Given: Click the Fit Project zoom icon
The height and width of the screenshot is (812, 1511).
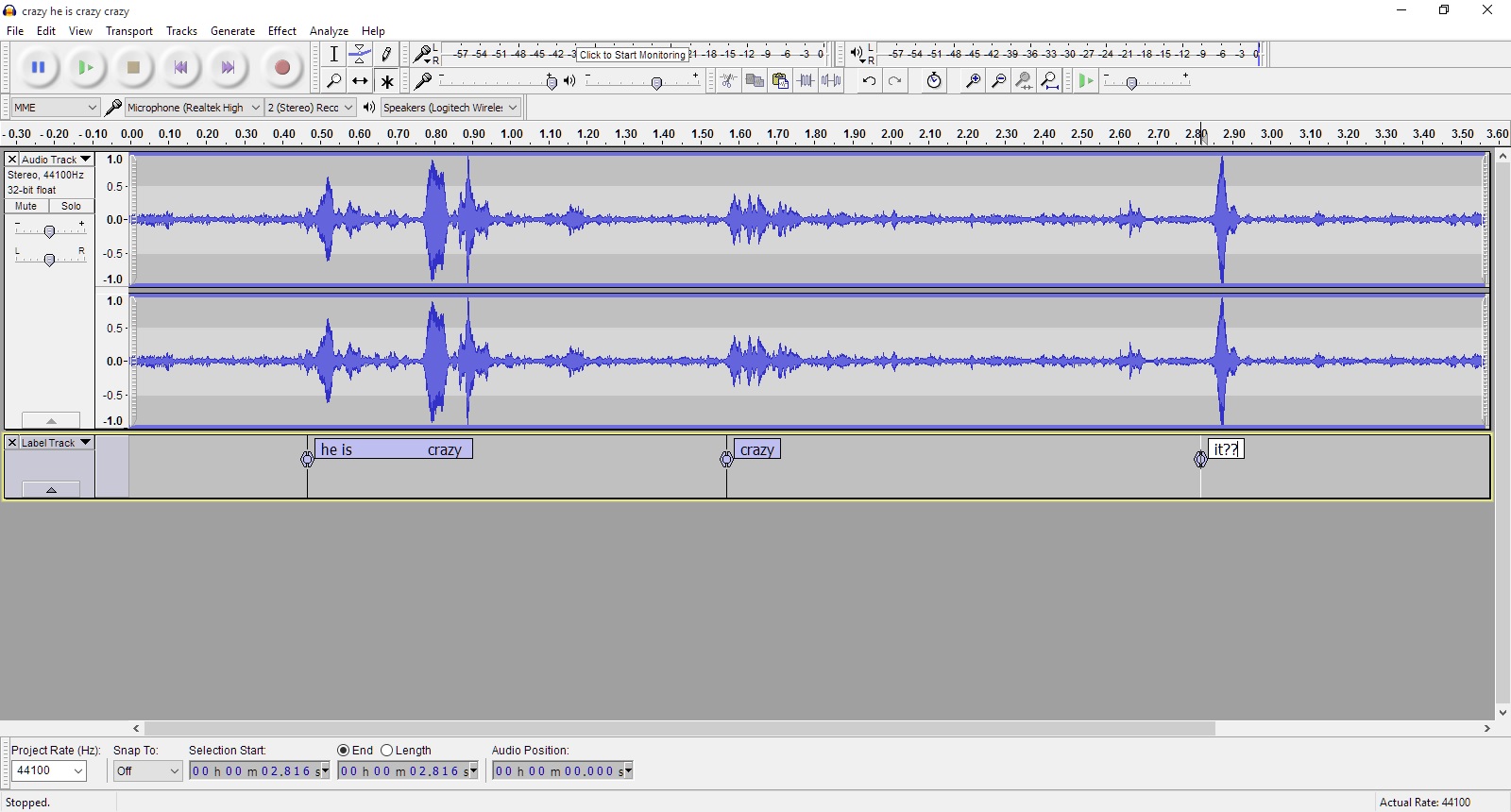Looking at the screenshot, I should (1050, 81).
